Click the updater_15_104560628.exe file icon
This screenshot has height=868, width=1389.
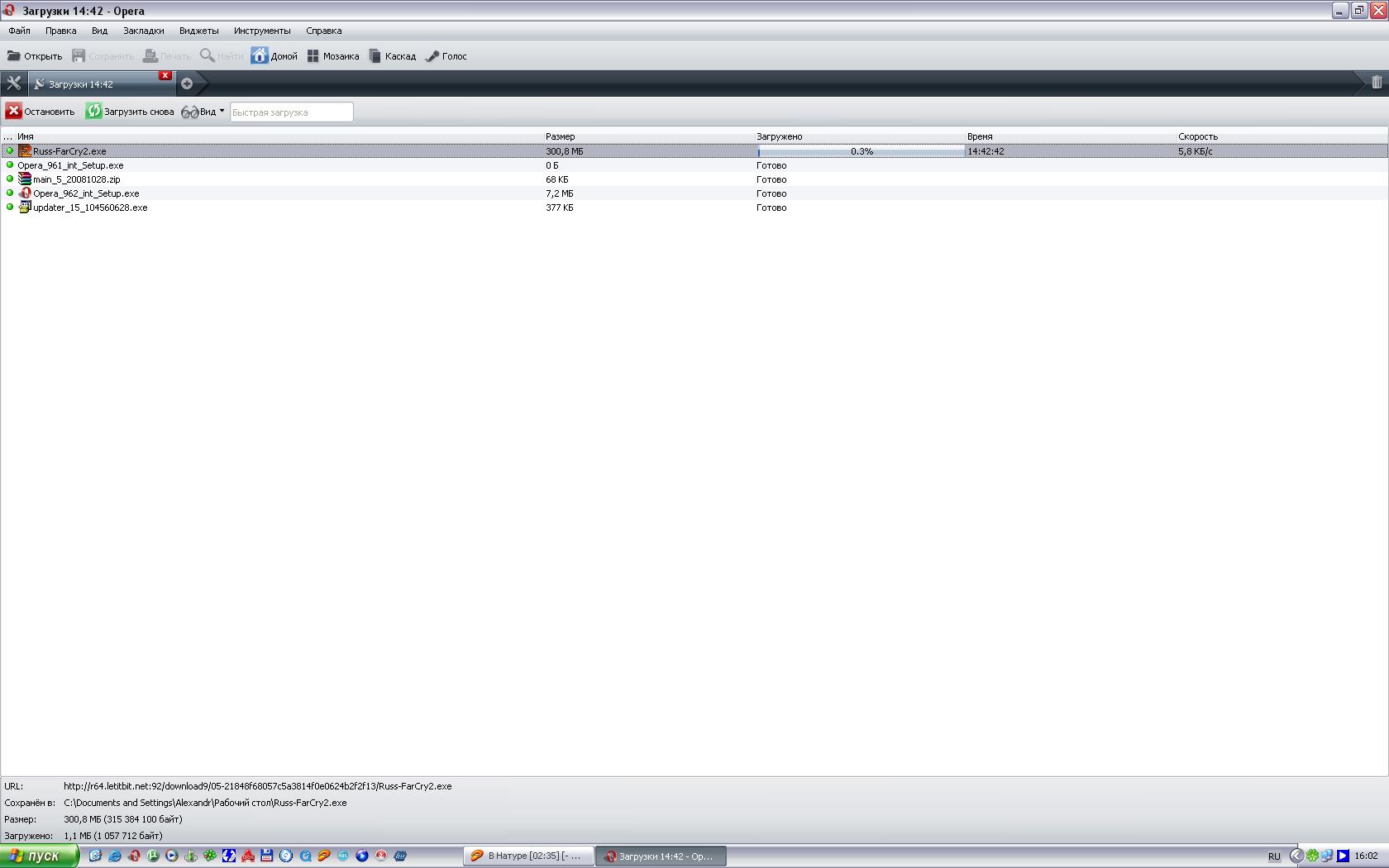pos(25,207)
